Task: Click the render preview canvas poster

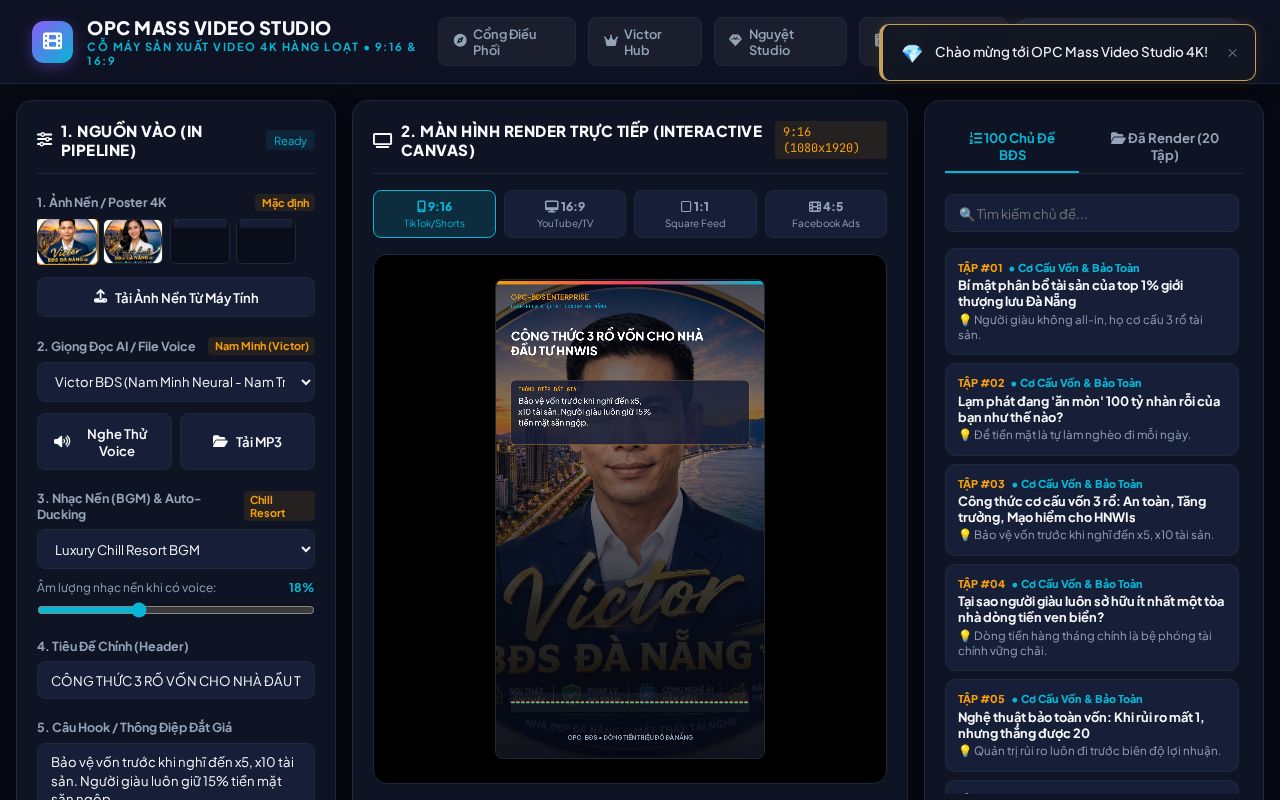Action: tap(630, 519)
